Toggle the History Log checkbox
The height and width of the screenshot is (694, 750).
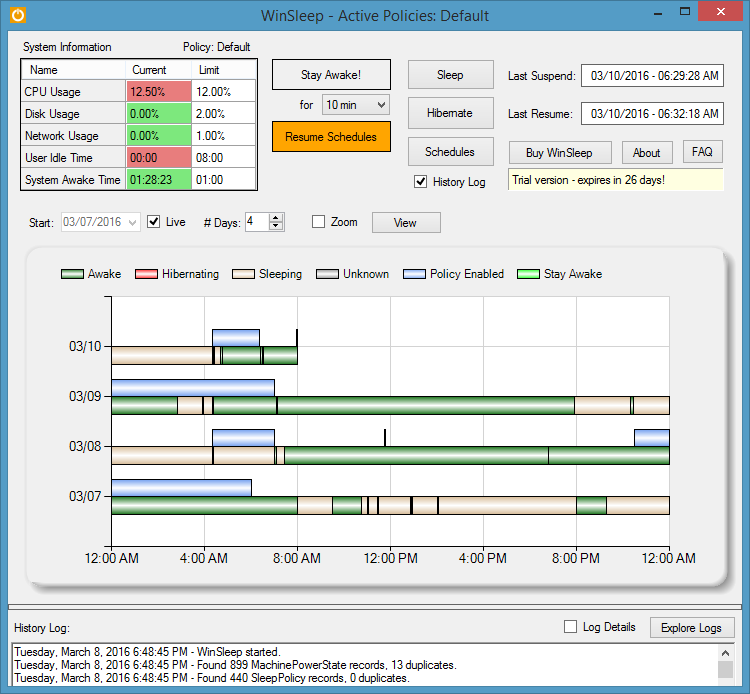pyautogui.click(x=421, y=182)
